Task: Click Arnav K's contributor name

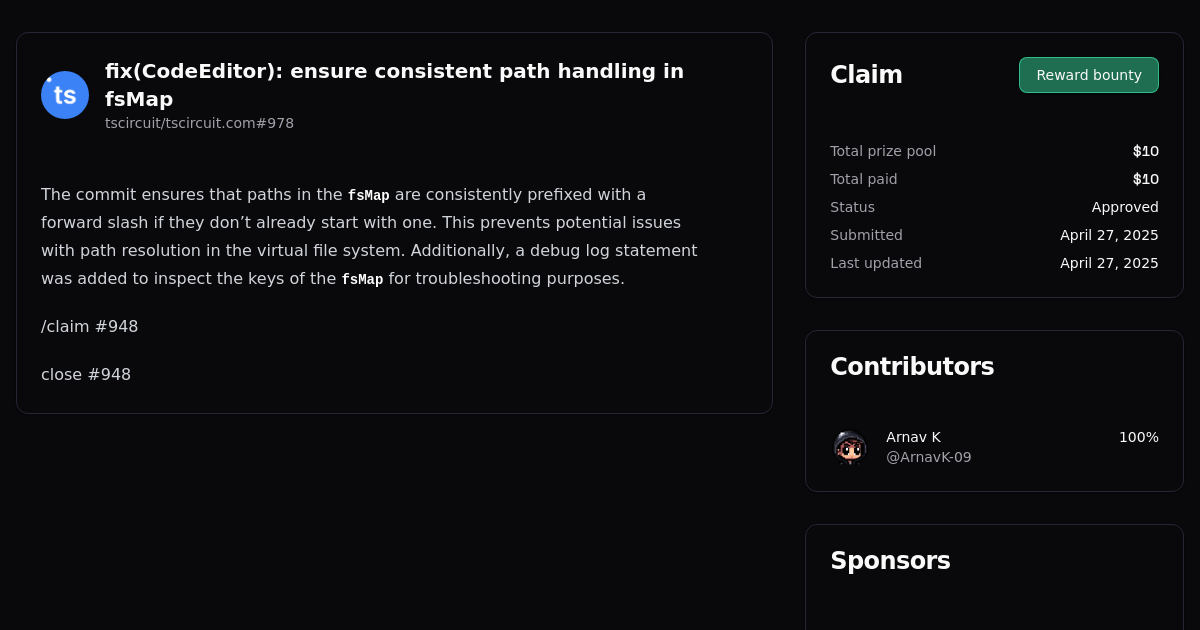Action: (x=913, y=437)
